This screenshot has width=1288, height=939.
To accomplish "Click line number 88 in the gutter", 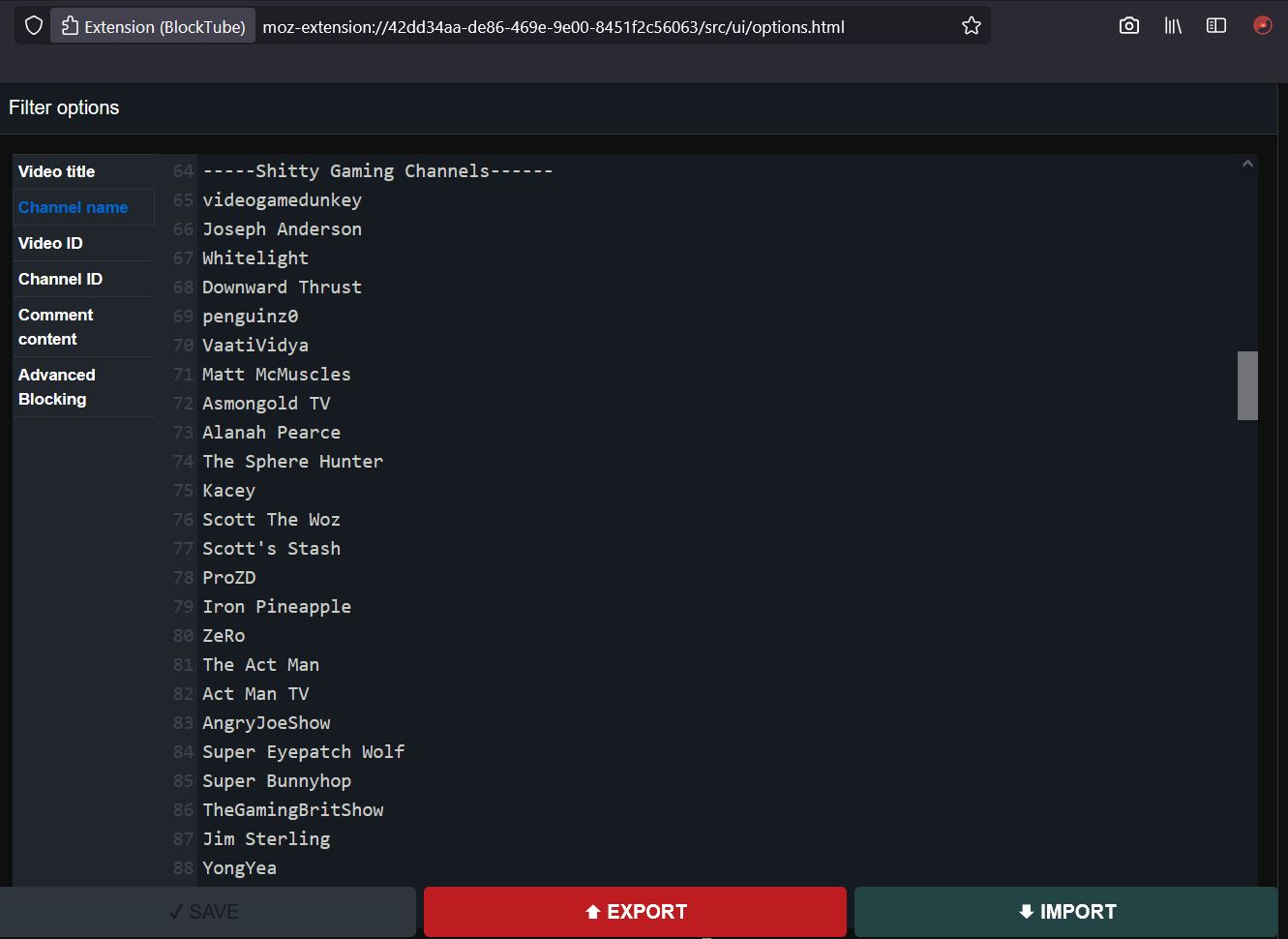I will click(183, 868).
